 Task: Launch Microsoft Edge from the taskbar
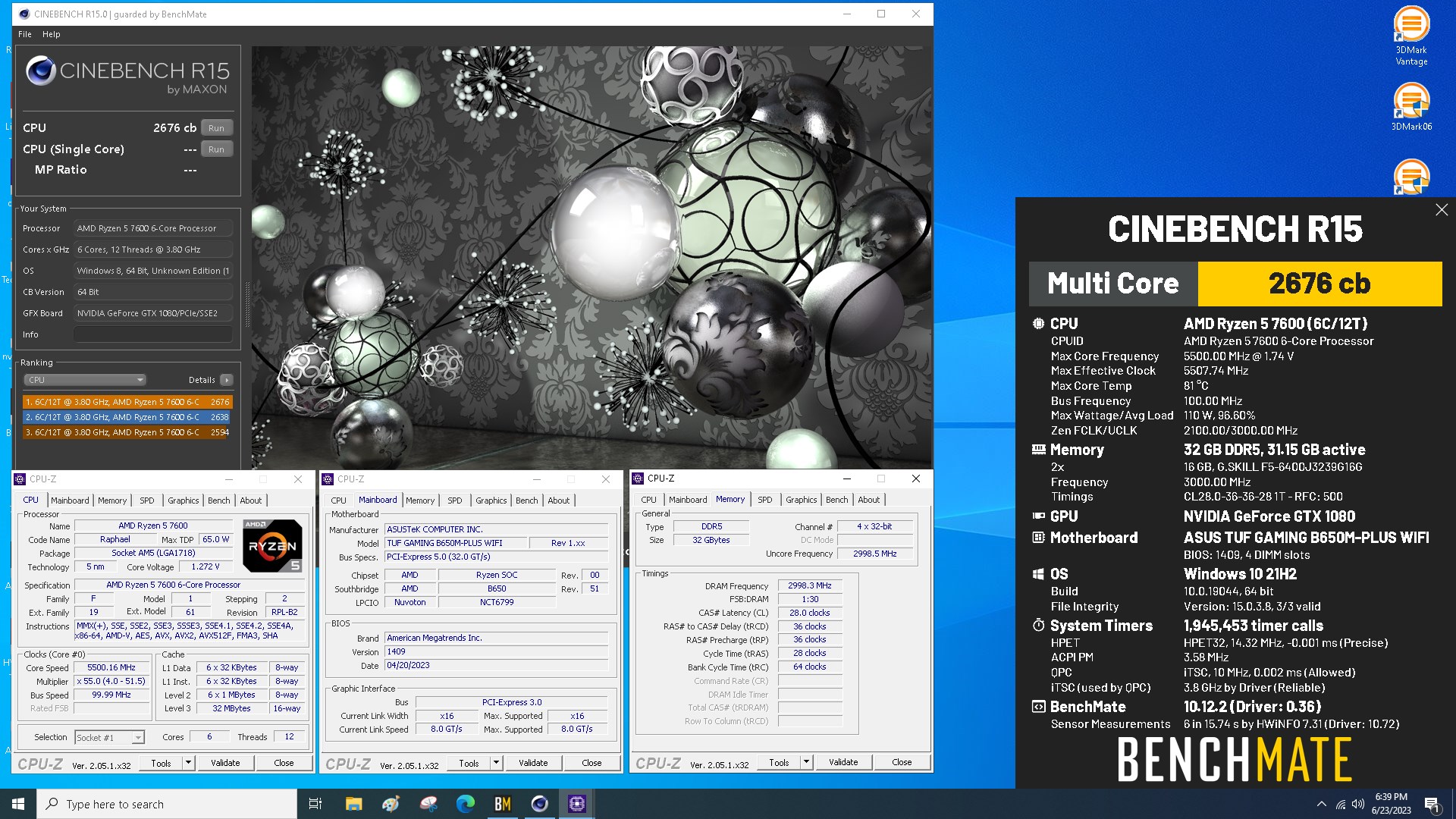coord(465,804)
